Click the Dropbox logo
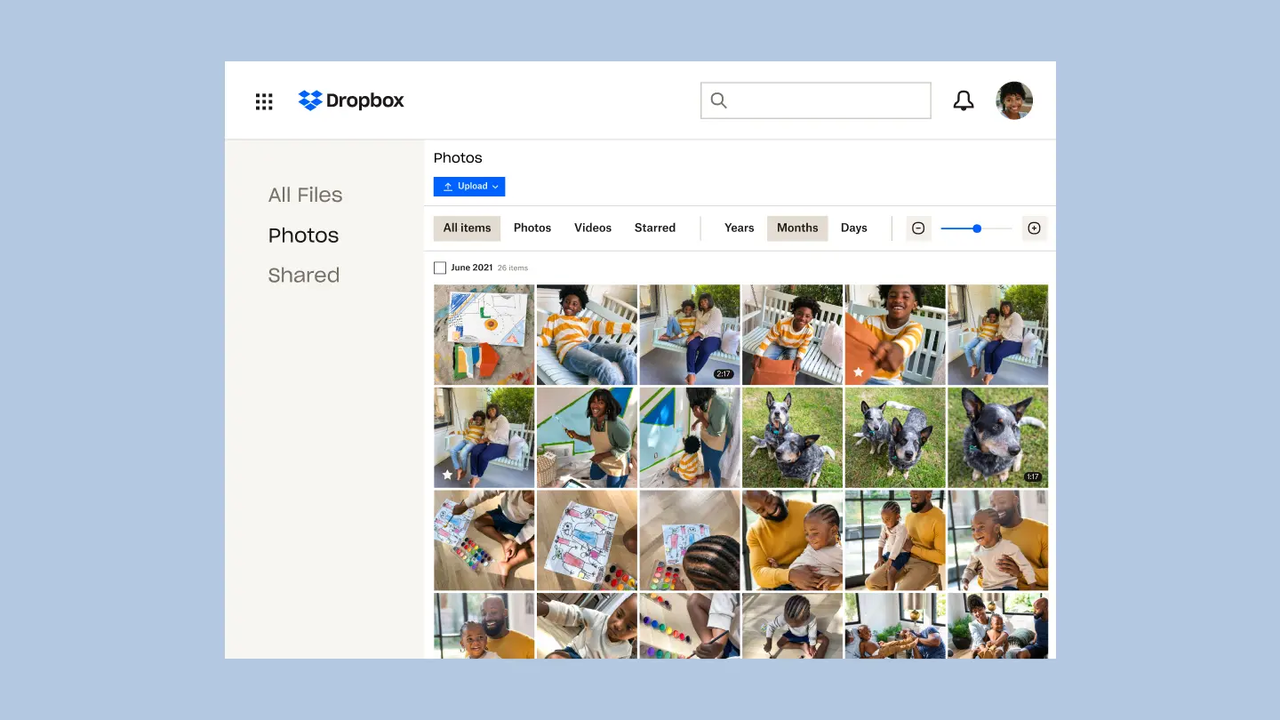This screenshot has width=1280, height=720. click(x=351, y=101)
